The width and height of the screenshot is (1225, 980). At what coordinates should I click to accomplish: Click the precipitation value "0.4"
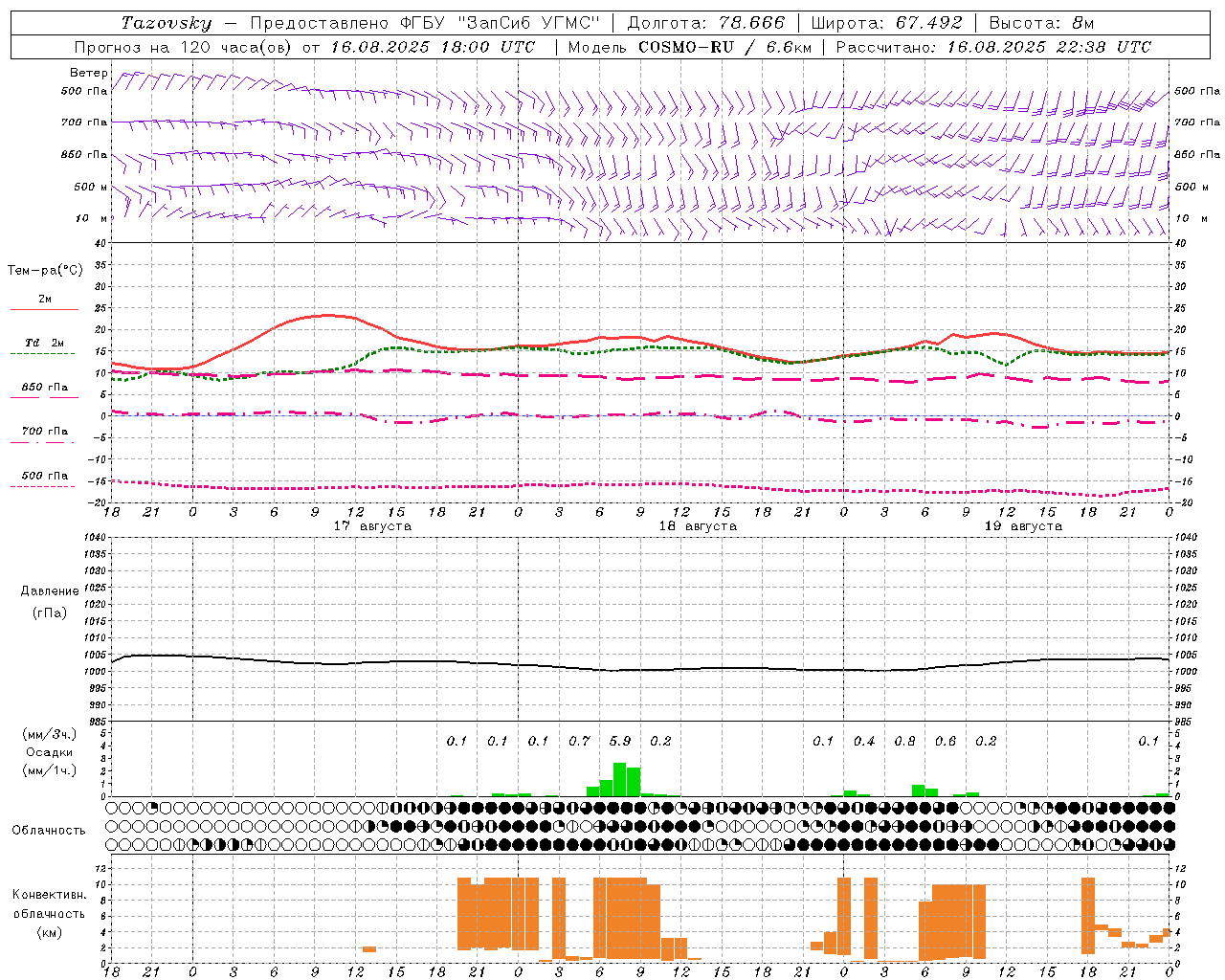864,742
